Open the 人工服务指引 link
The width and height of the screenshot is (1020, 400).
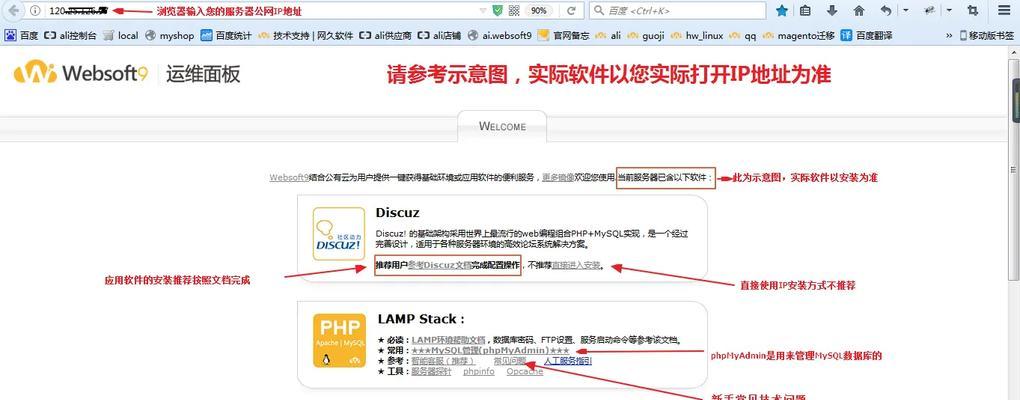point(568,361)
